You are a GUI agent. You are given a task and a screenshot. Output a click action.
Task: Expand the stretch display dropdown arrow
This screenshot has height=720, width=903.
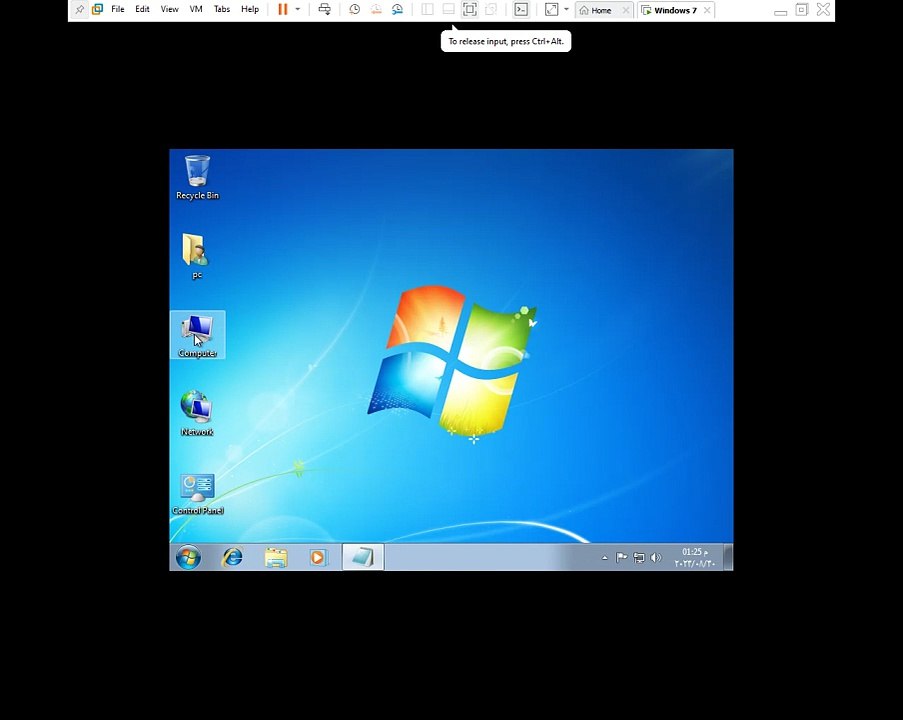(566, 9)
